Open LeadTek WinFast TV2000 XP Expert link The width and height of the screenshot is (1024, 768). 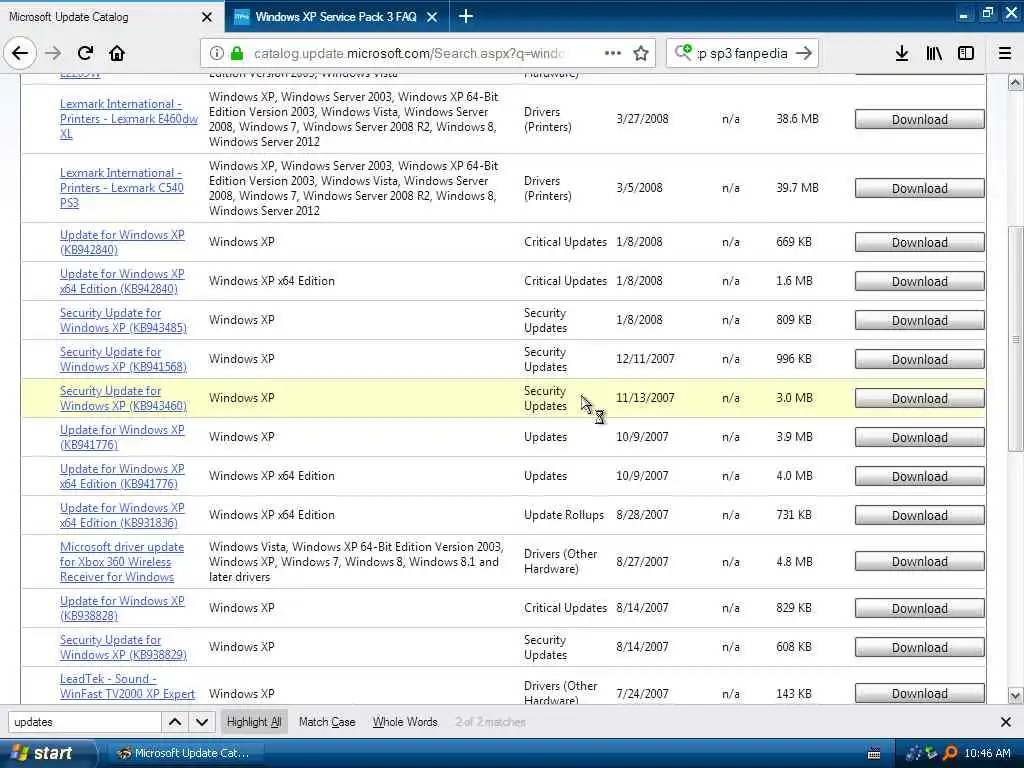click(x=127, y=686)
